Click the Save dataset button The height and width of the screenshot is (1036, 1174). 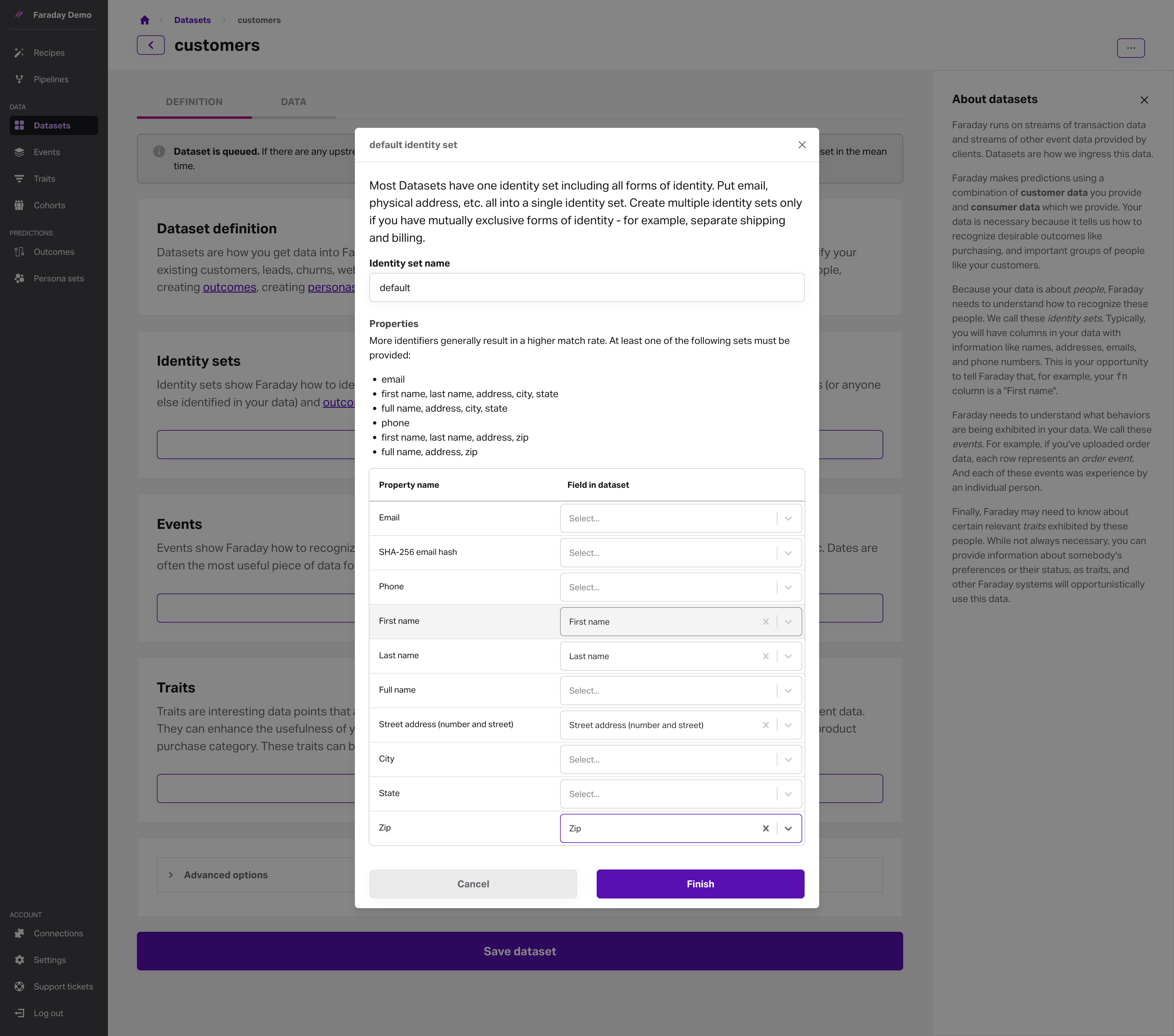(519, 951)
